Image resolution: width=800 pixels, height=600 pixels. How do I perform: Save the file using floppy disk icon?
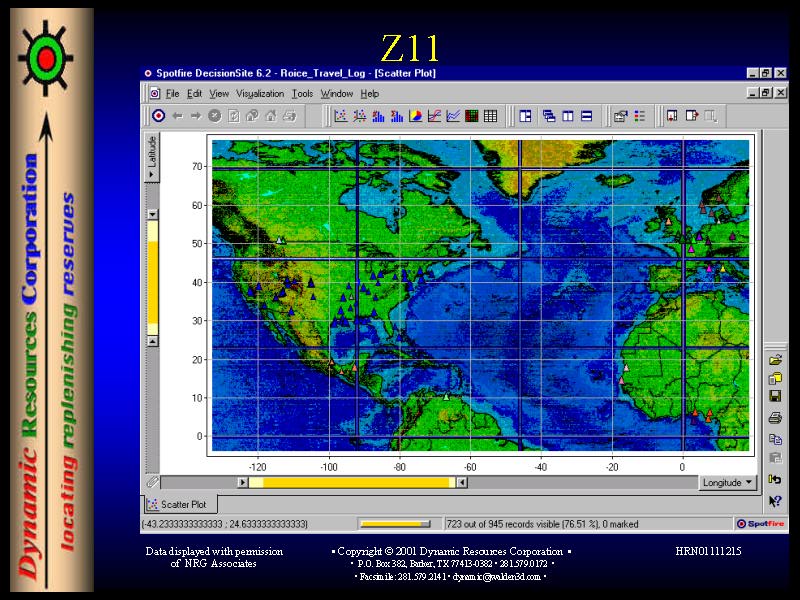pos(775,397)
